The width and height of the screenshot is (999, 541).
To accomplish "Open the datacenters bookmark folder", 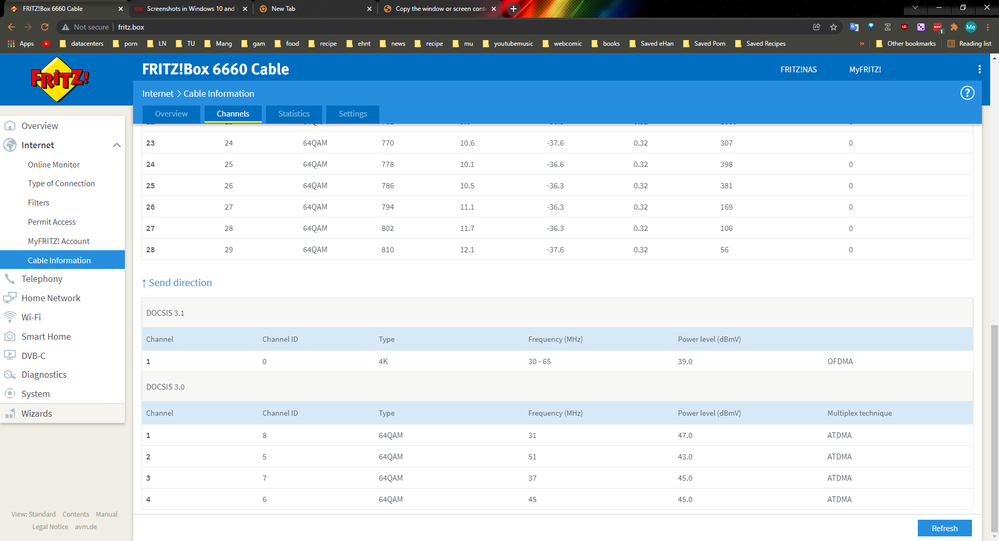I will click(x=81, y=43).
